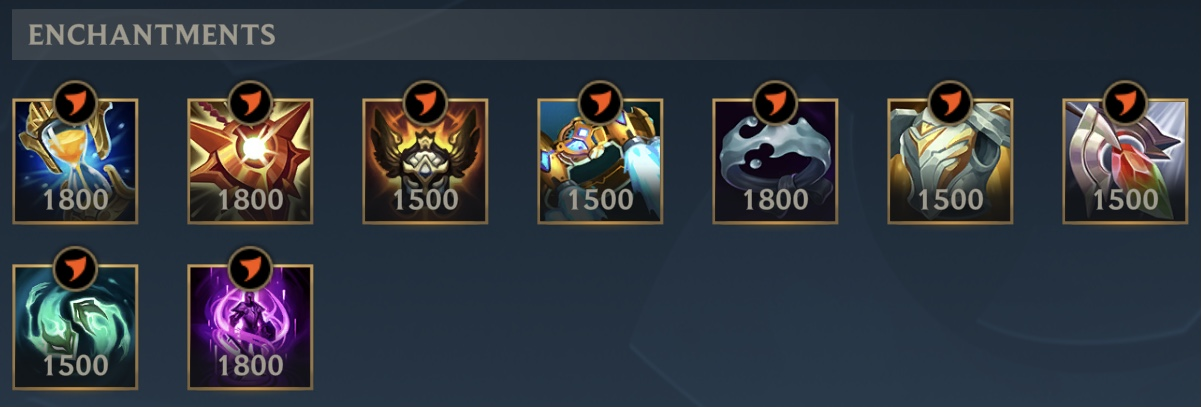Click the orange badge above the hourglass enchant
Viewport: 1201px width, 407px height.
(x=75, y=102)
